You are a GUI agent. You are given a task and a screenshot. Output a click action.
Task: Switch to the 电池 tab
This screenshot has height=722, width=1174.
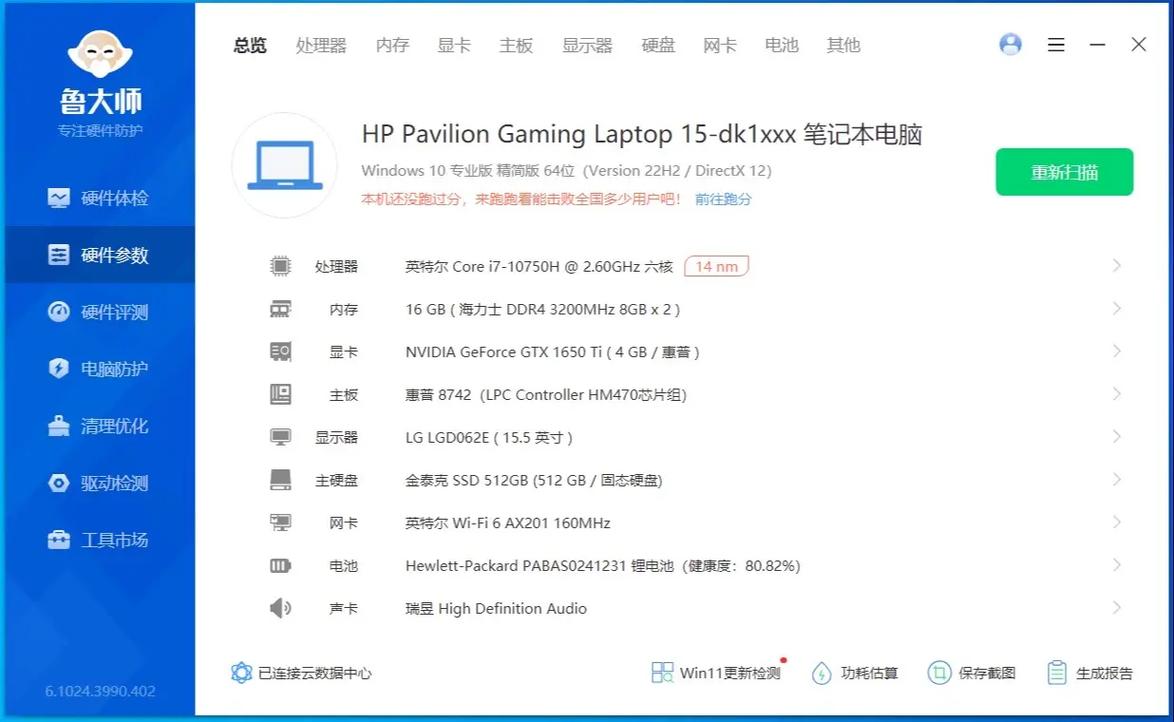coord(782,45)
